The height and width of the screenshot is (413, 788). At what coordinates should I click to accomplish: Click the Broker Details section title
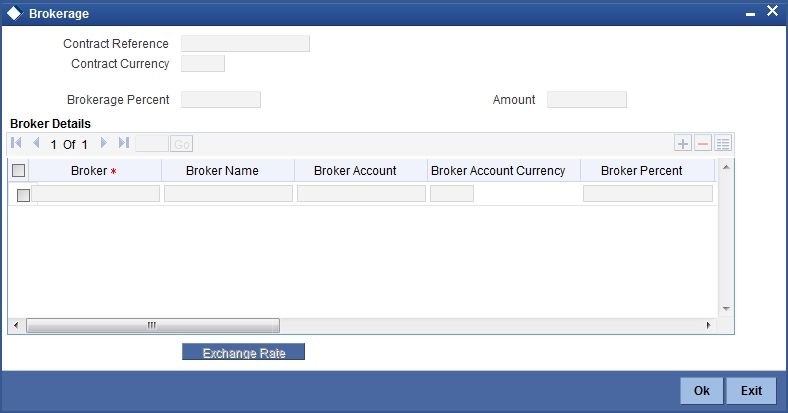(50, 124)
